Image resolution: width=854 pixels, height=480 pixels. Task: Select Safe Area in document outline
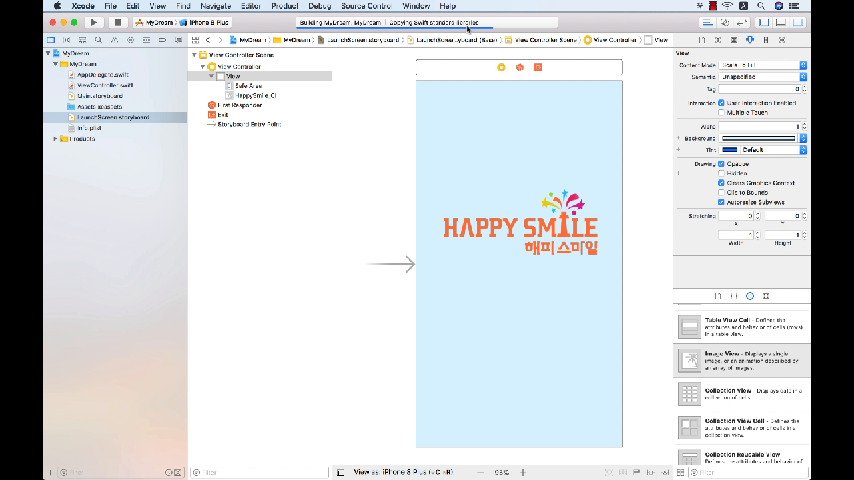pyautogui.click(x=248, y=86)
